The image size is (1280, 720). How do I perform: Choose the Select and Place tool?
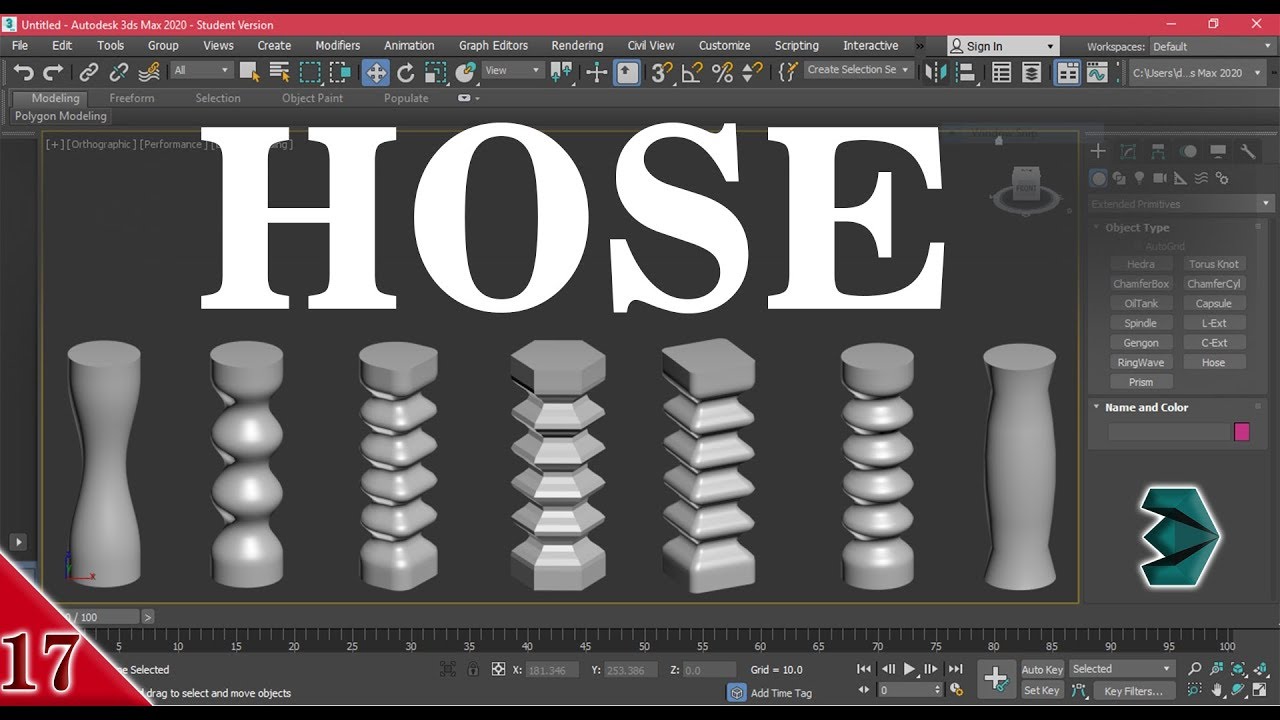(465, 72)
